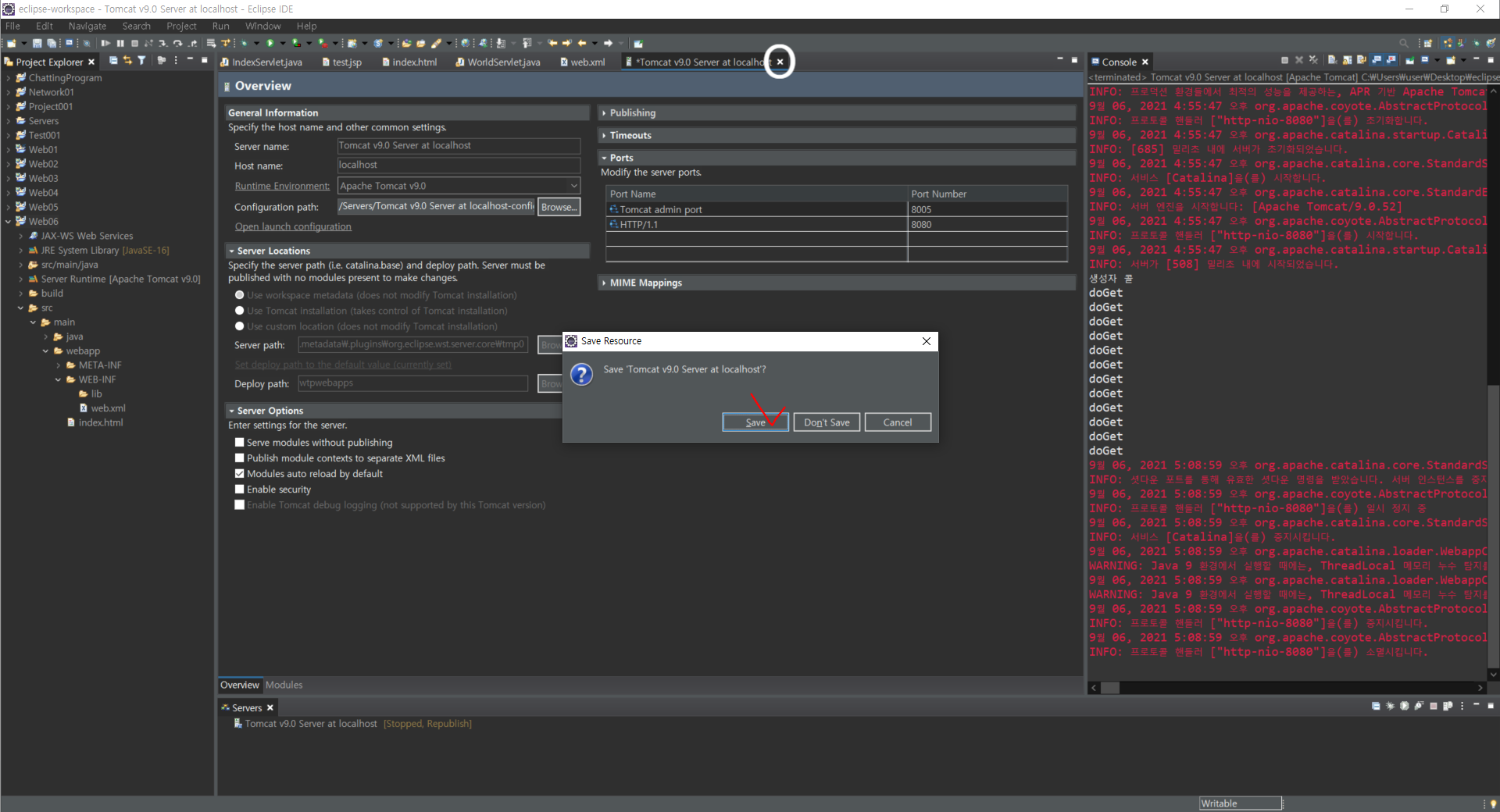Switch to the Debug perspective icon
This screenshot has width=1500, height=812.
tap(1477, 43)
